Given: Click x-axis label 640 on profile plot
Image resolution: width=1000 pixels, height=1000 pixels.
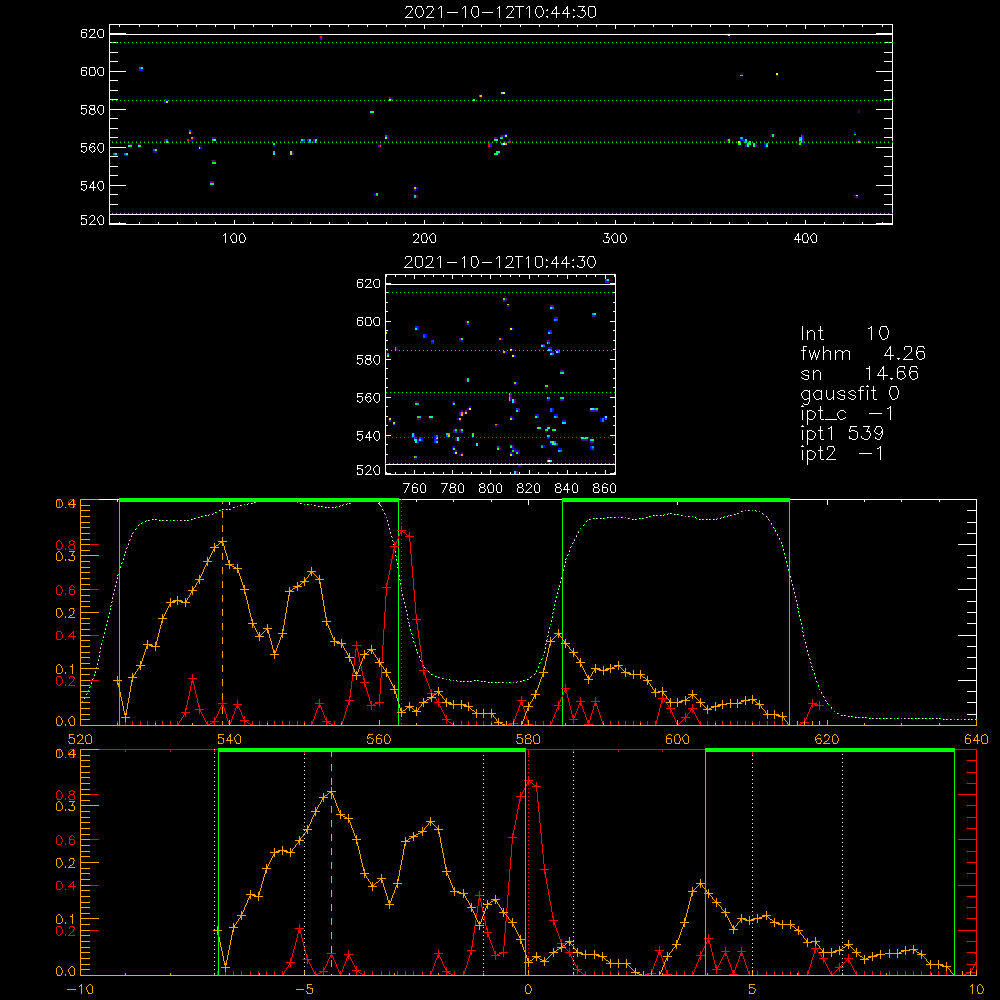Looking at the screenshot, I should click(x=976, y=739).
